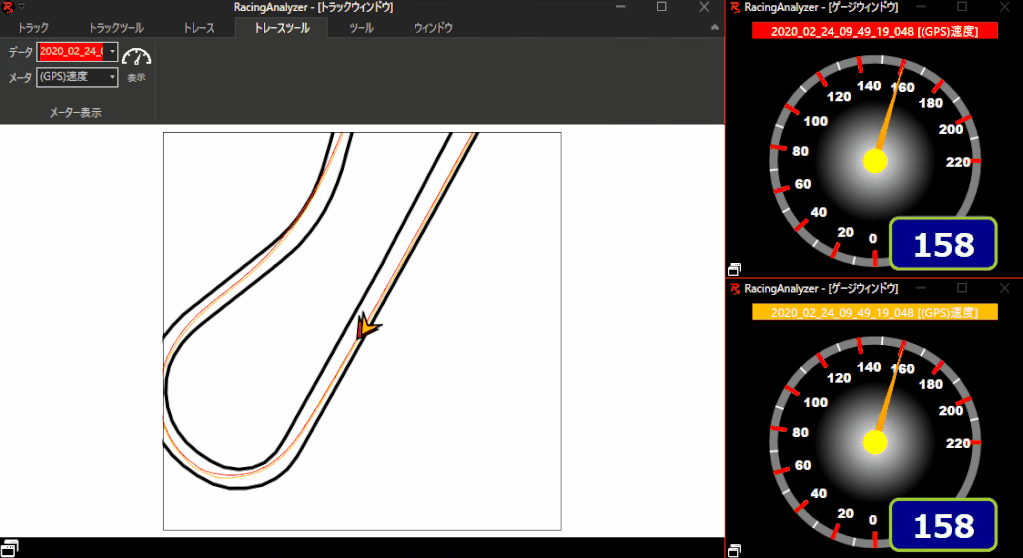This screenshot has width=1023, height=558.
Task: Click the lower gauge window's title bar logo
Action: click(735, 288)
